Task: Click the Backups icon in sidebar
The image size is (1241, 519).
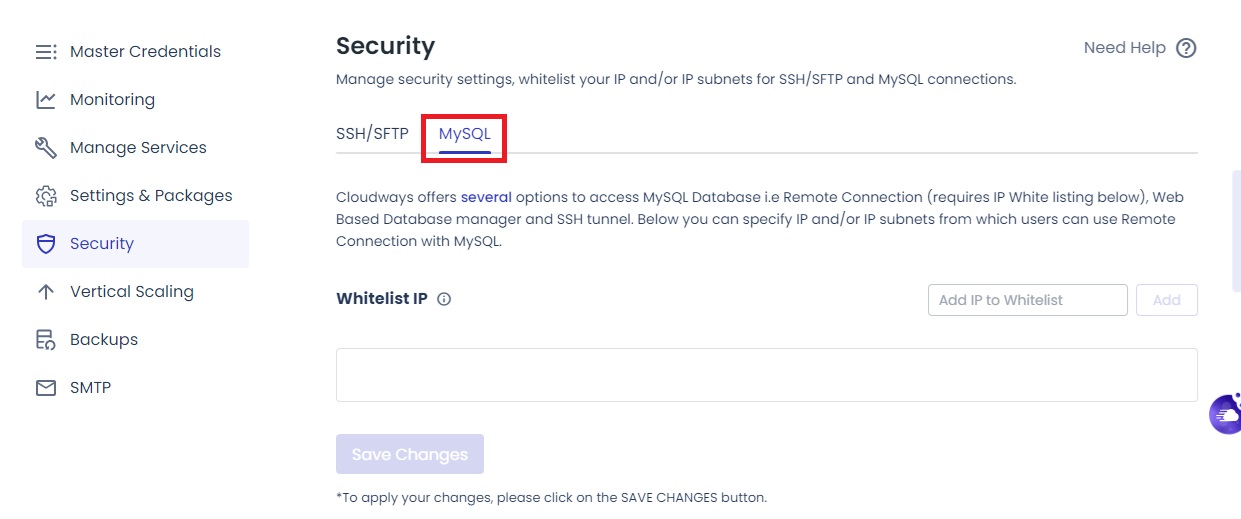Action: pyautogui.click(x=46, y=340)
